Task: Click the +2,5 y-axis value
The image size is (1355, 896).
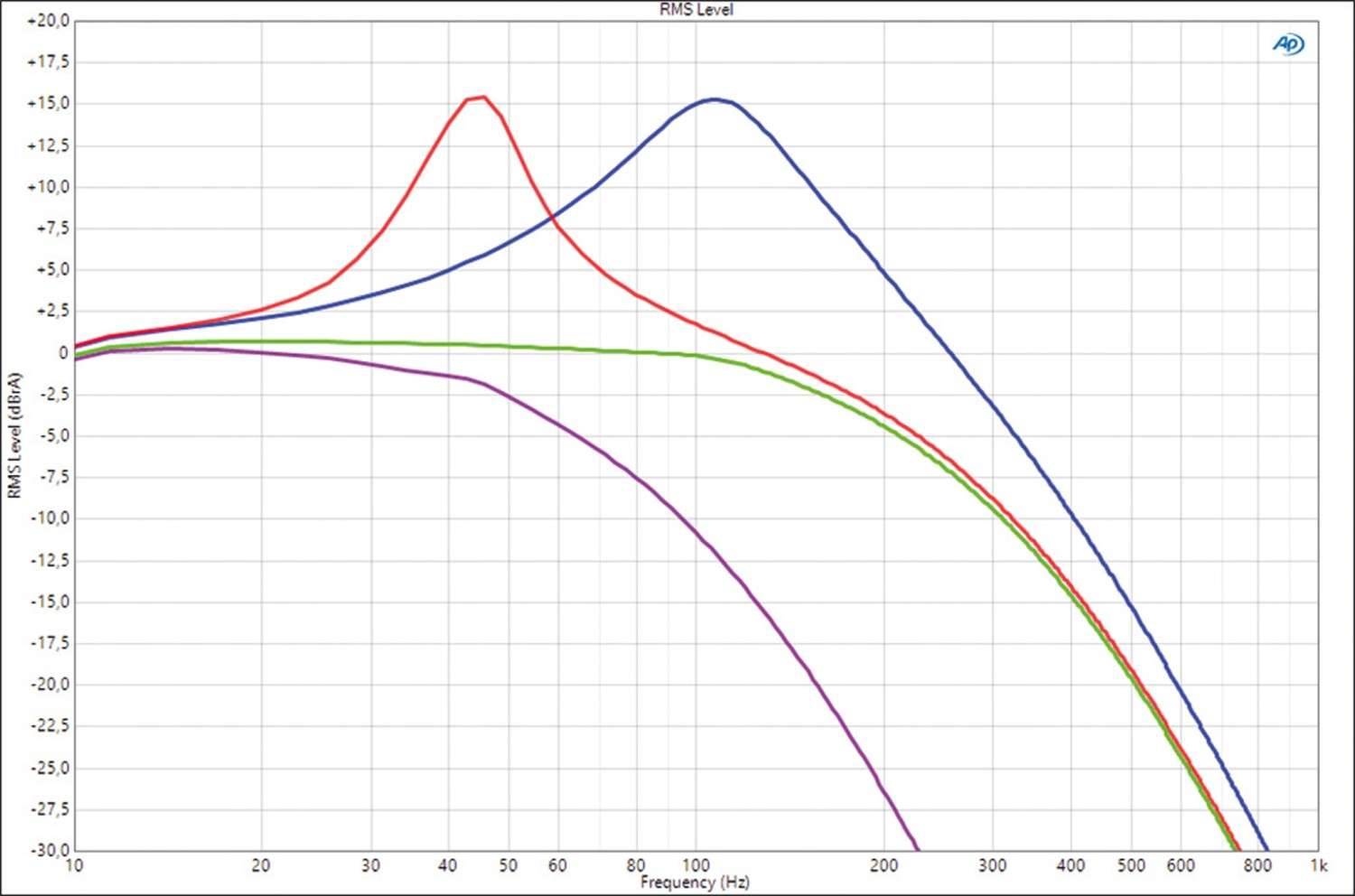Action: (51, 312)
